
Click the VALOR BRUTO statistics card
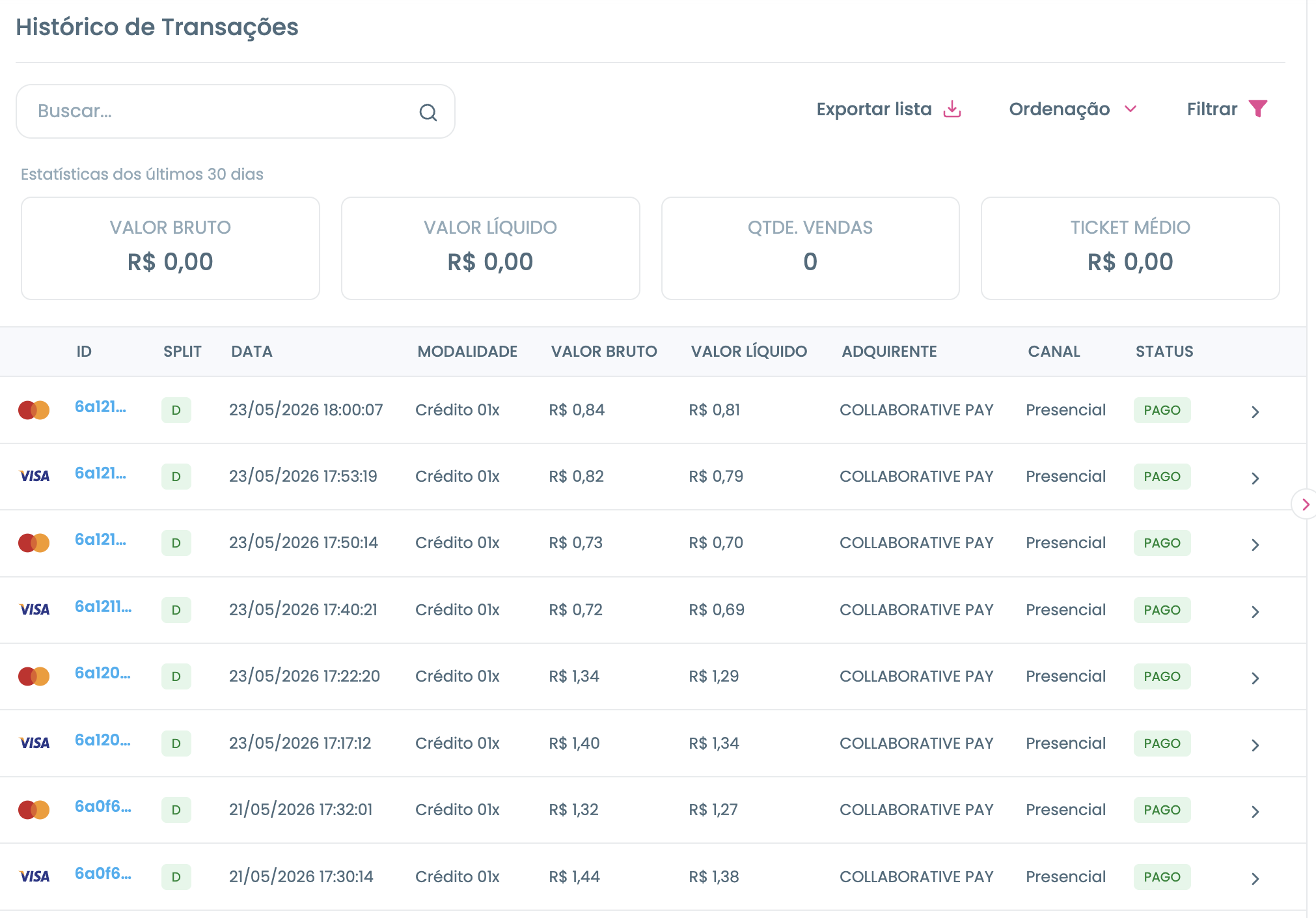(171, 248)
